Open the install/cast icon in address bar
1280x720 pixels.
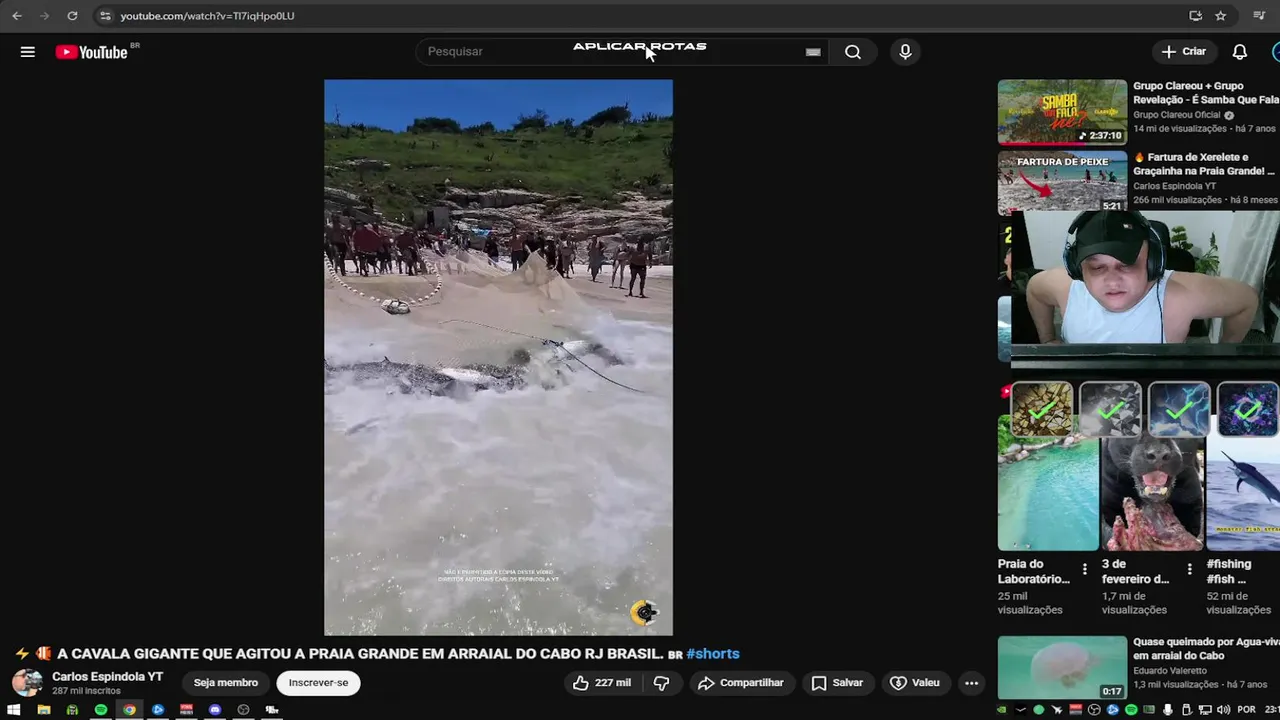tap(1195, 16)
